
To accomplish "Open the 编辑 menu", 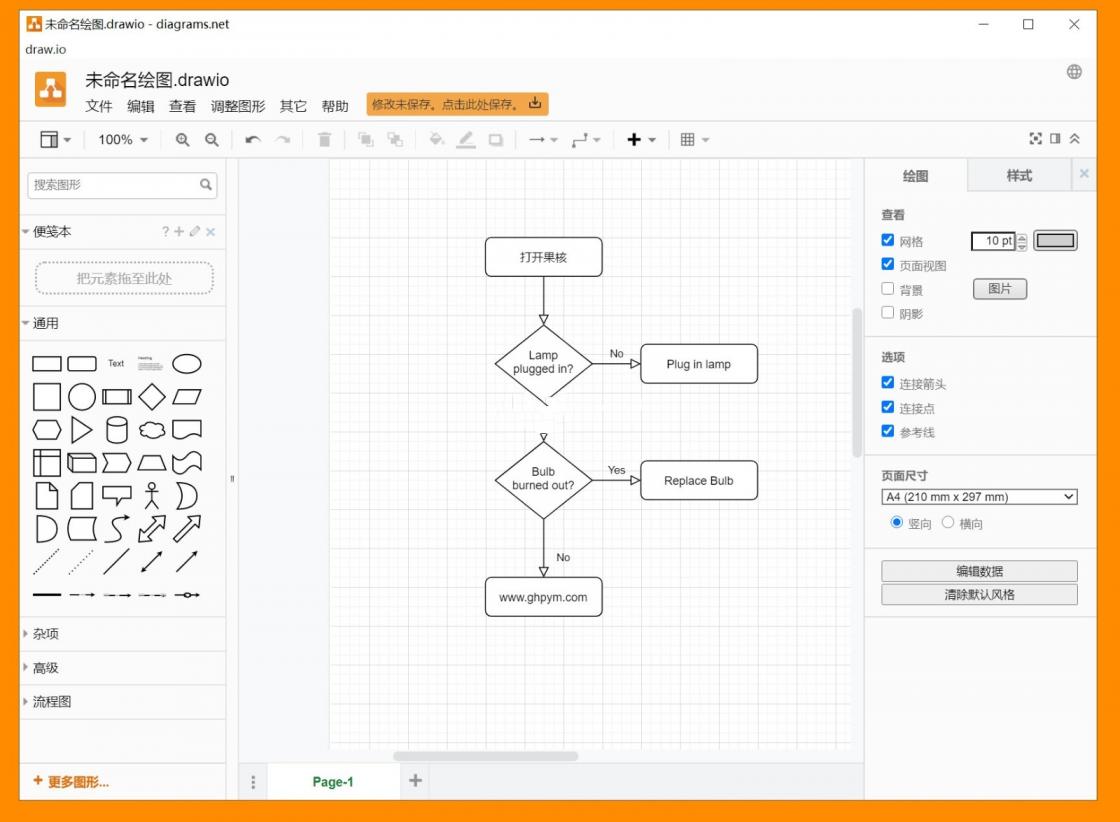I will 141,106.
